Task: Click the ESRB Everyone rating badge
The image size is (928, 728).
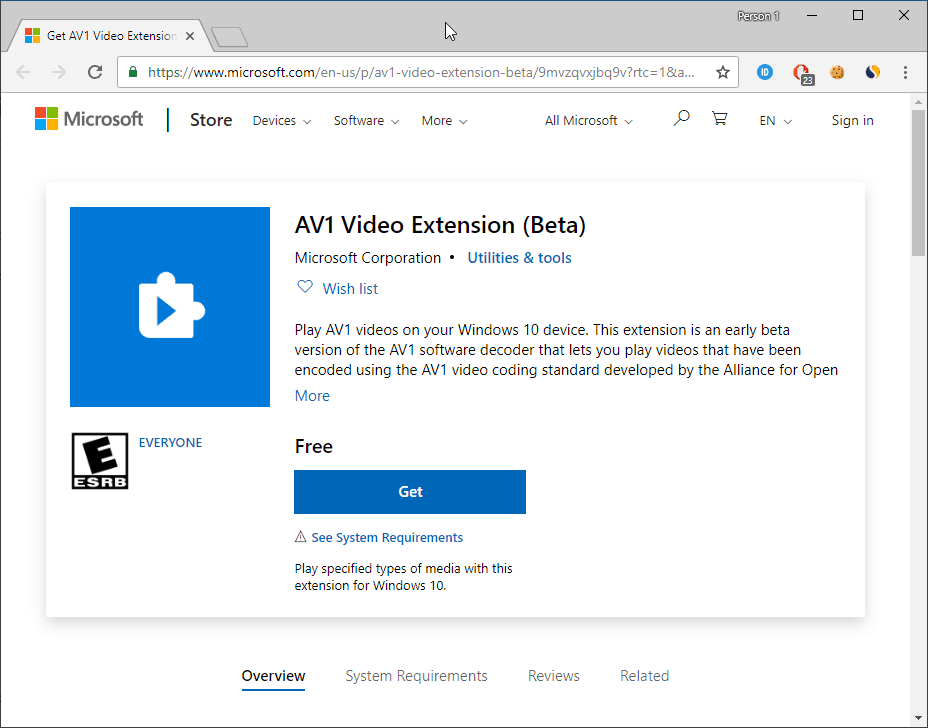Action: tap(100, 461)
